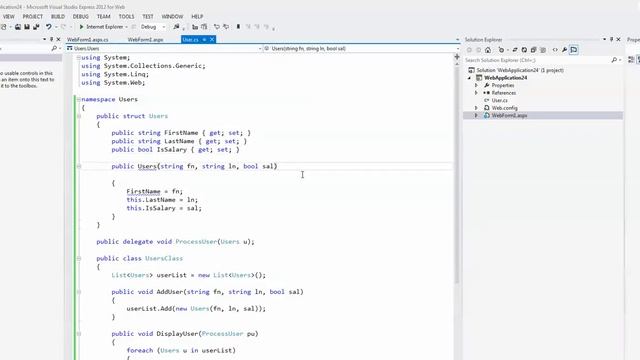Screen dimensions: 640x360
Task: Open the DEBUG menu
Action: pyautogui.click(x=81, y=16)
